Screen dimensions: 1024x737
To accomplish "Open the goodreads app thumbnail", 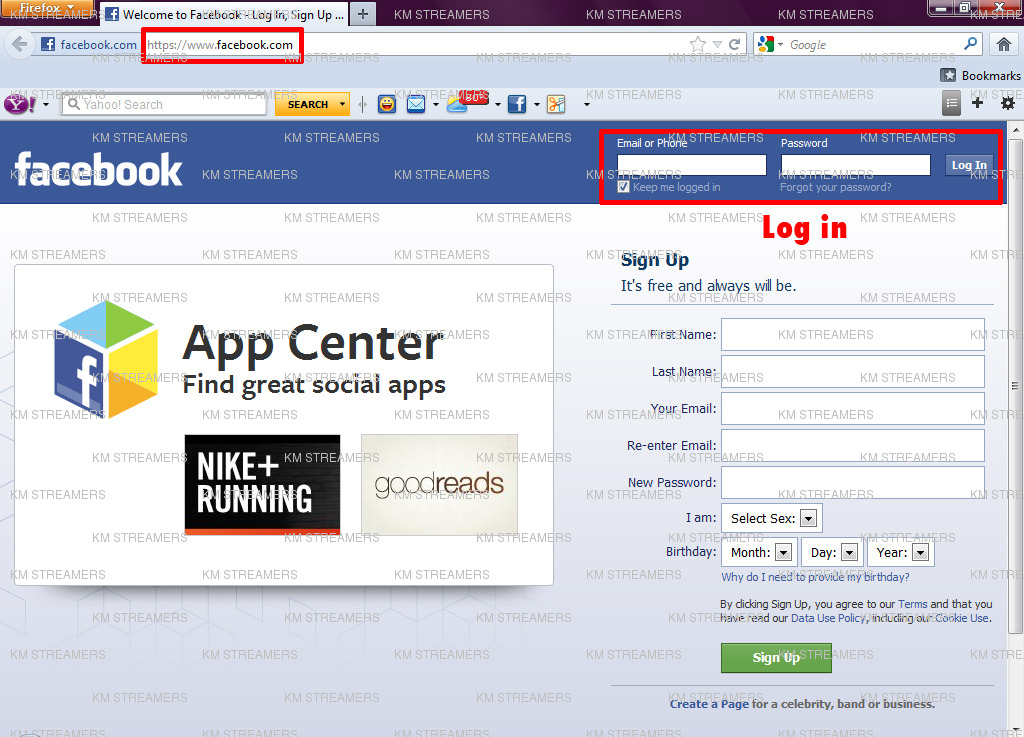I will click(440, 484).
